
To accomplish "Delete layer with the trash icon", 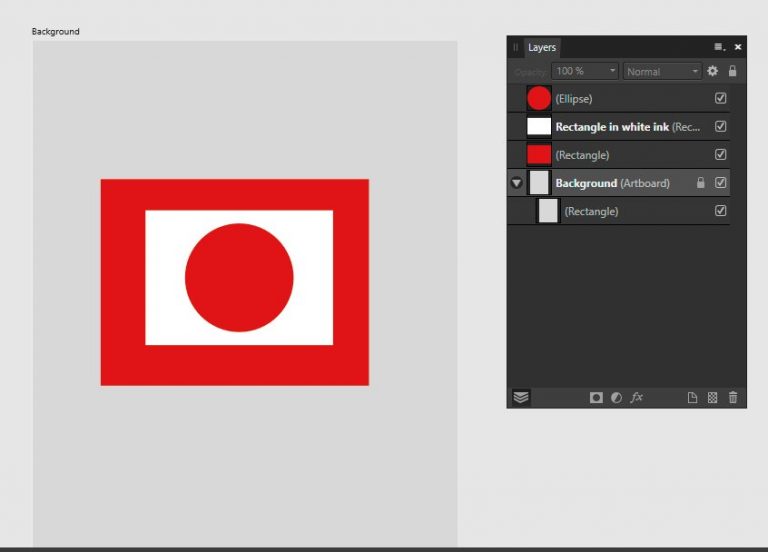I will tap(733, 397).
